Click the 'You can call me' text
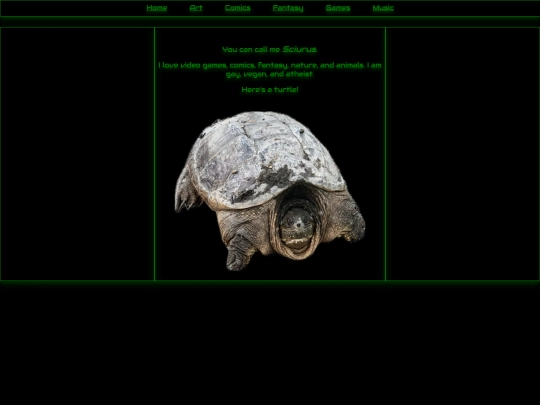 [251, 50]
